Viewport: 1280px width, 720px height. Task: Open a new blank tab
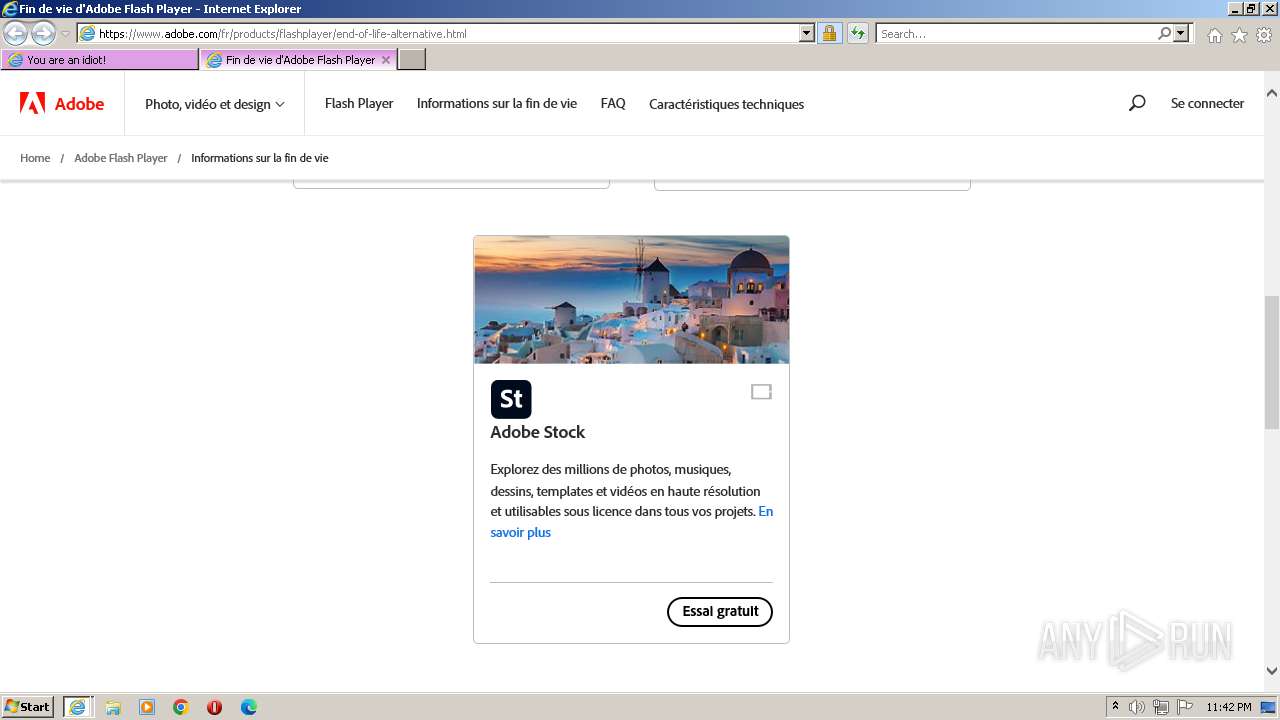coord(412,60)
